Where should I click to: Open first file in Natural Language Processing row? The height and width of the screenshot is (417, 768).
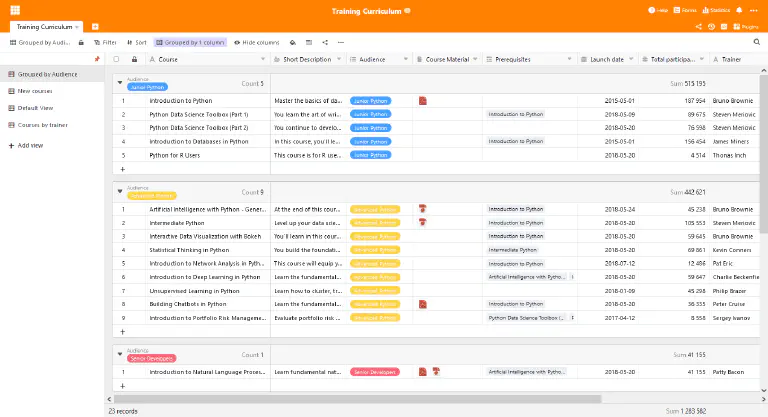(423, 372)
